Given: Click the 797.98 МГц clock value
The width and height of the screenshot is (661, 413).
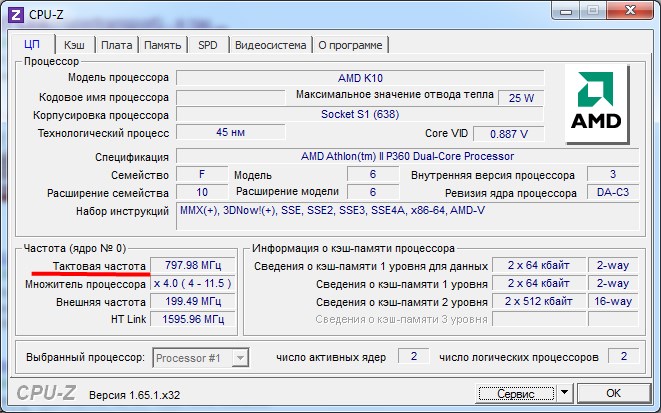Looking at the screenshot, I should tap(193, 266).
